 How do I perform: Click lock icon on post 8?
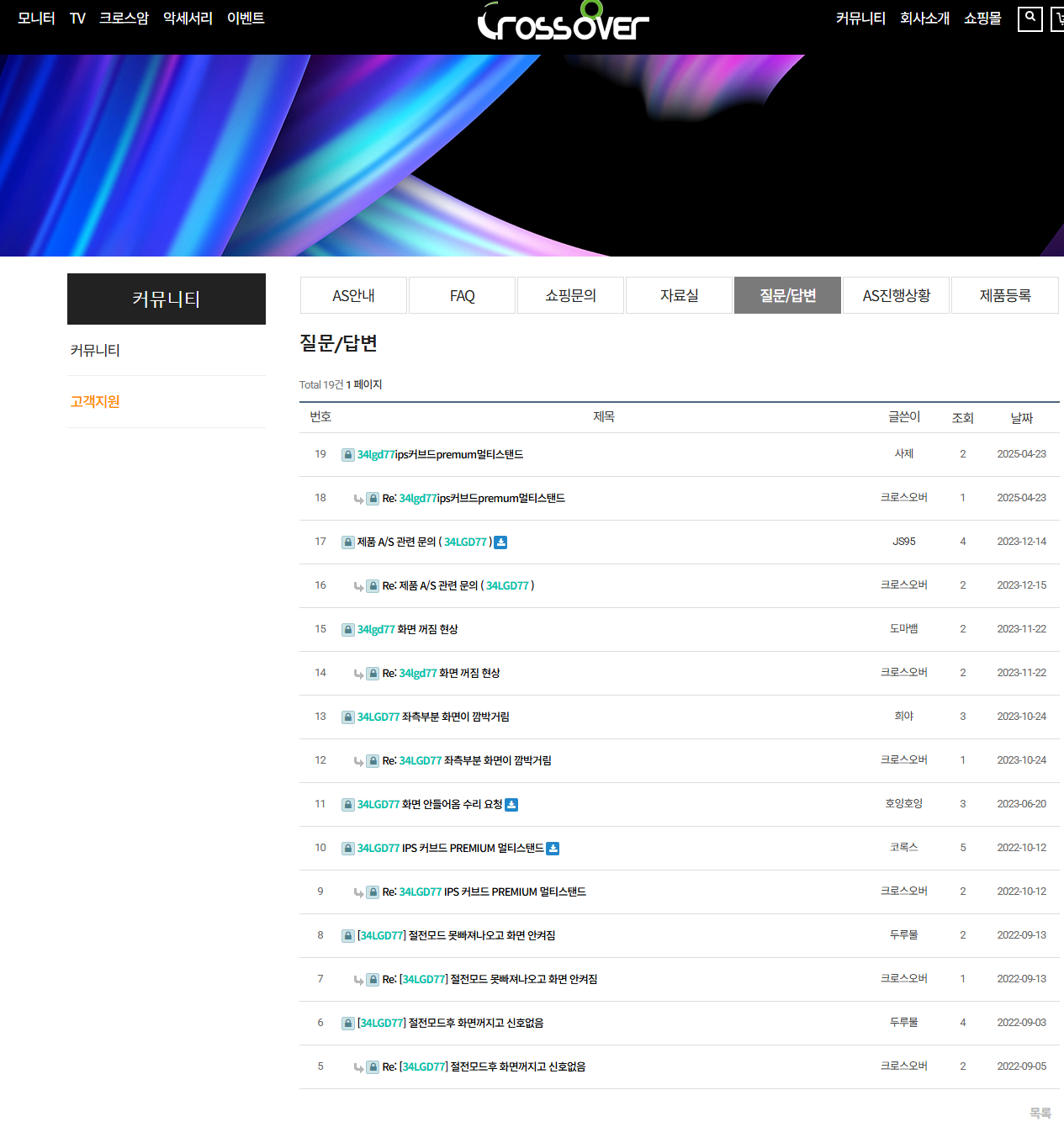pos(347,935)
